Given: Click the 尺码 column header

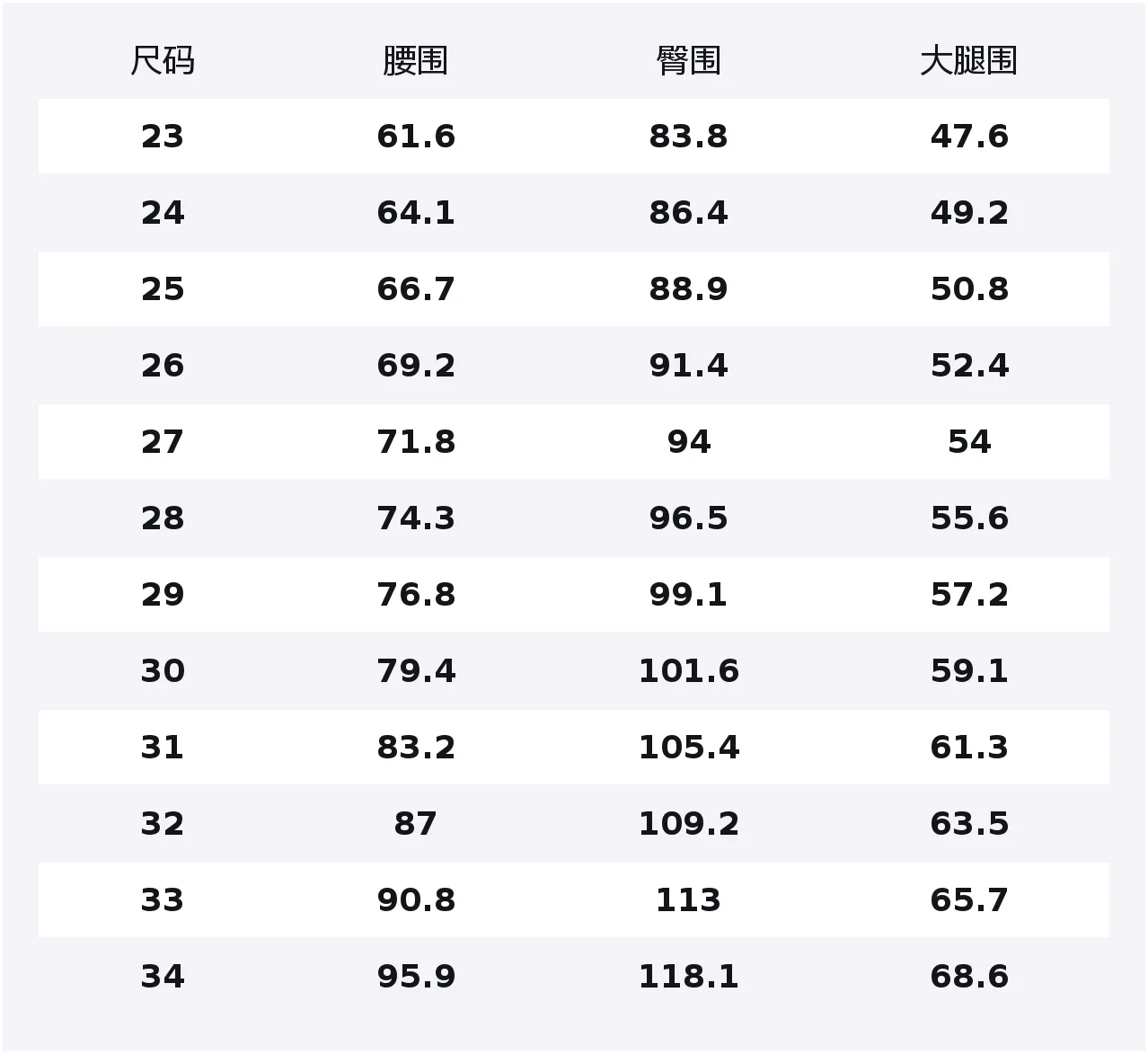Looking at the screenshot, I should [163, 61].
